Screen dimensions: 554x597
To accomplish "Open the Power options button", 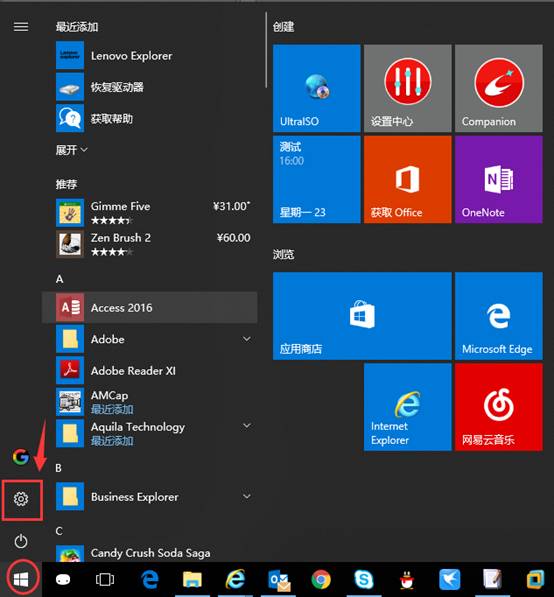I will (x=21, y=541).
